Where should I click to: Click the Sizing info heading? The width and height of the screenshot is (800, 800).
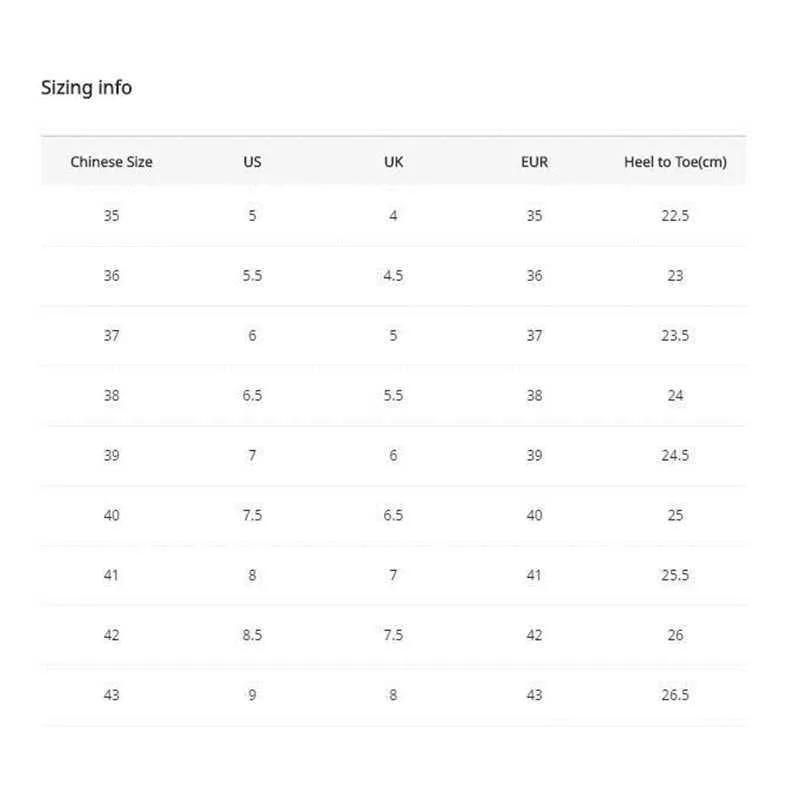click(86, 88)
